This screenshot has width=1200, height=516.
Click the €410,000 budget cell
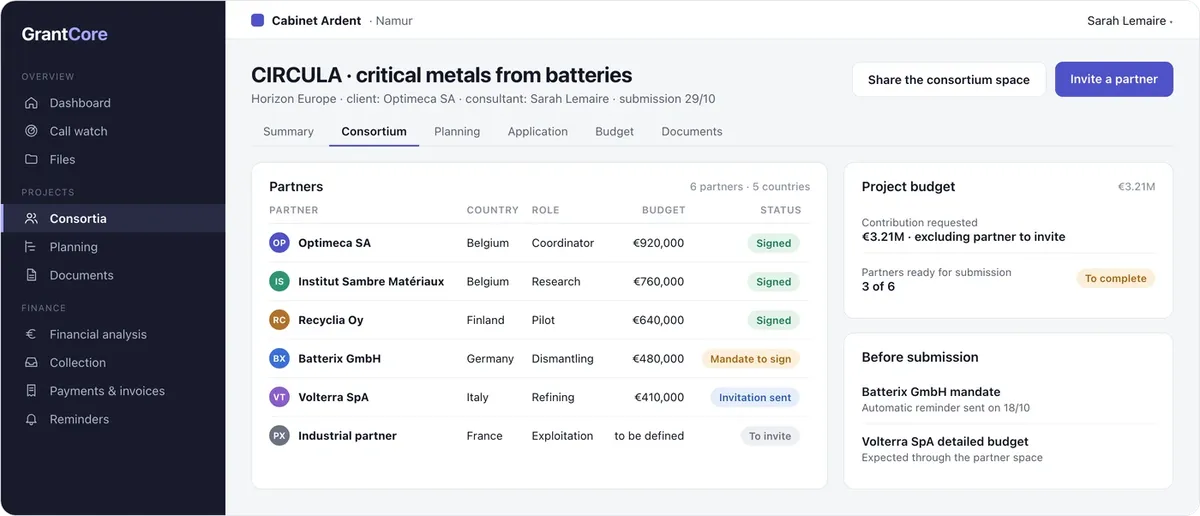[659, 397]
